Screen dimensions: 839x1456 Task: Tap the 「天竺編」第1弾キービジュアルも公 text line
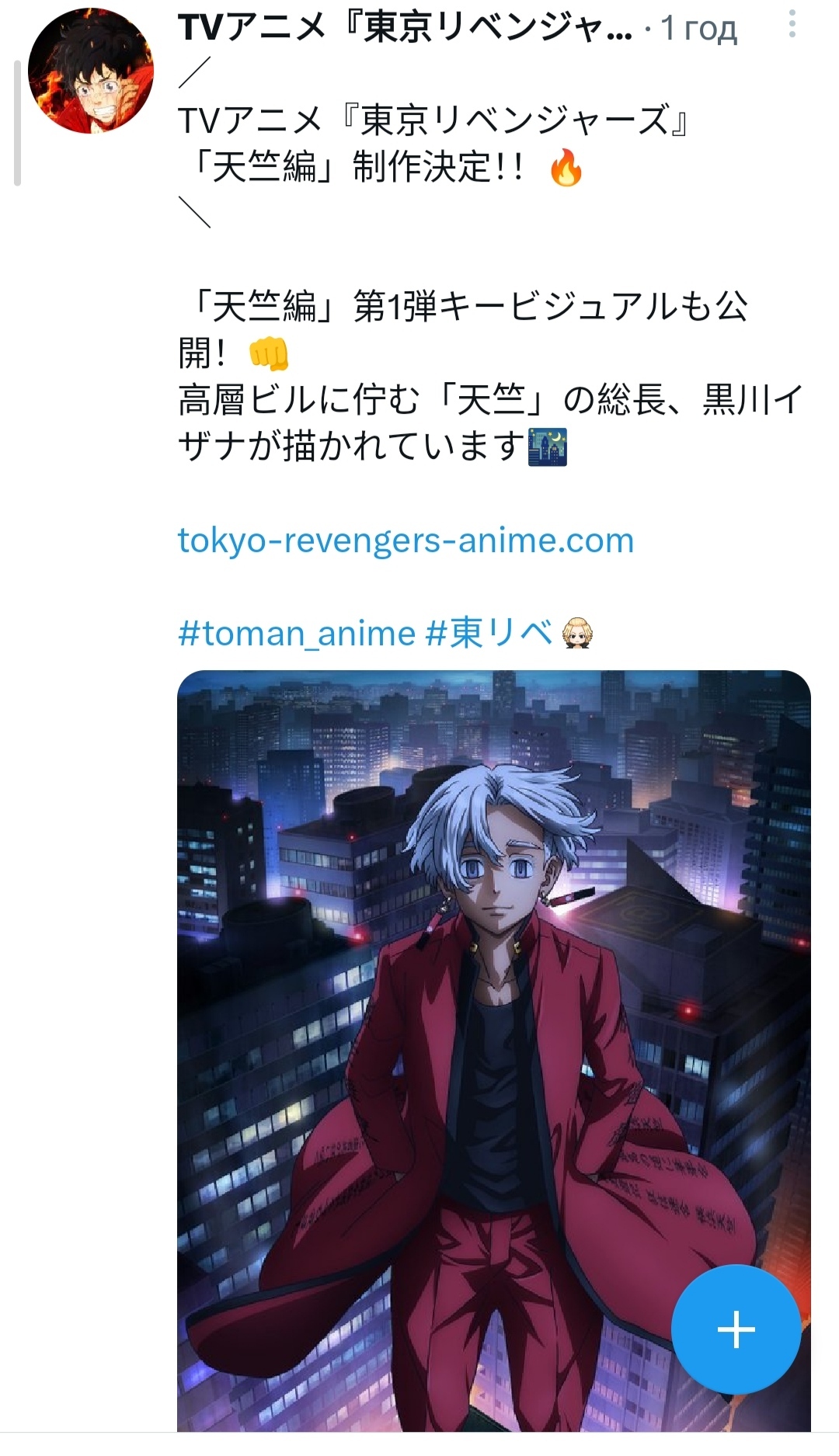(x=463, y=307)
